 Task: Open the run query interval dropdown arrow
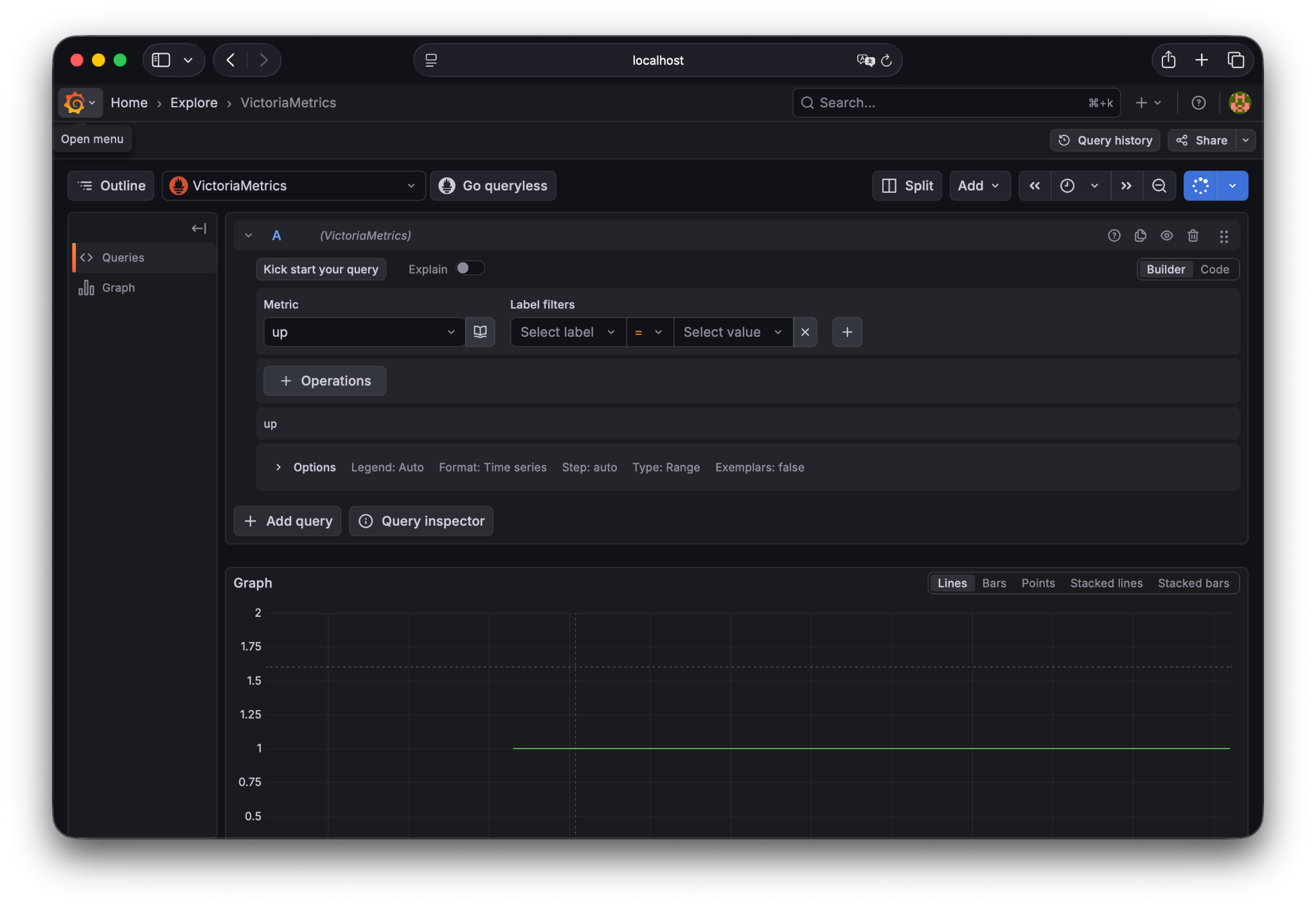point(1232,186)
